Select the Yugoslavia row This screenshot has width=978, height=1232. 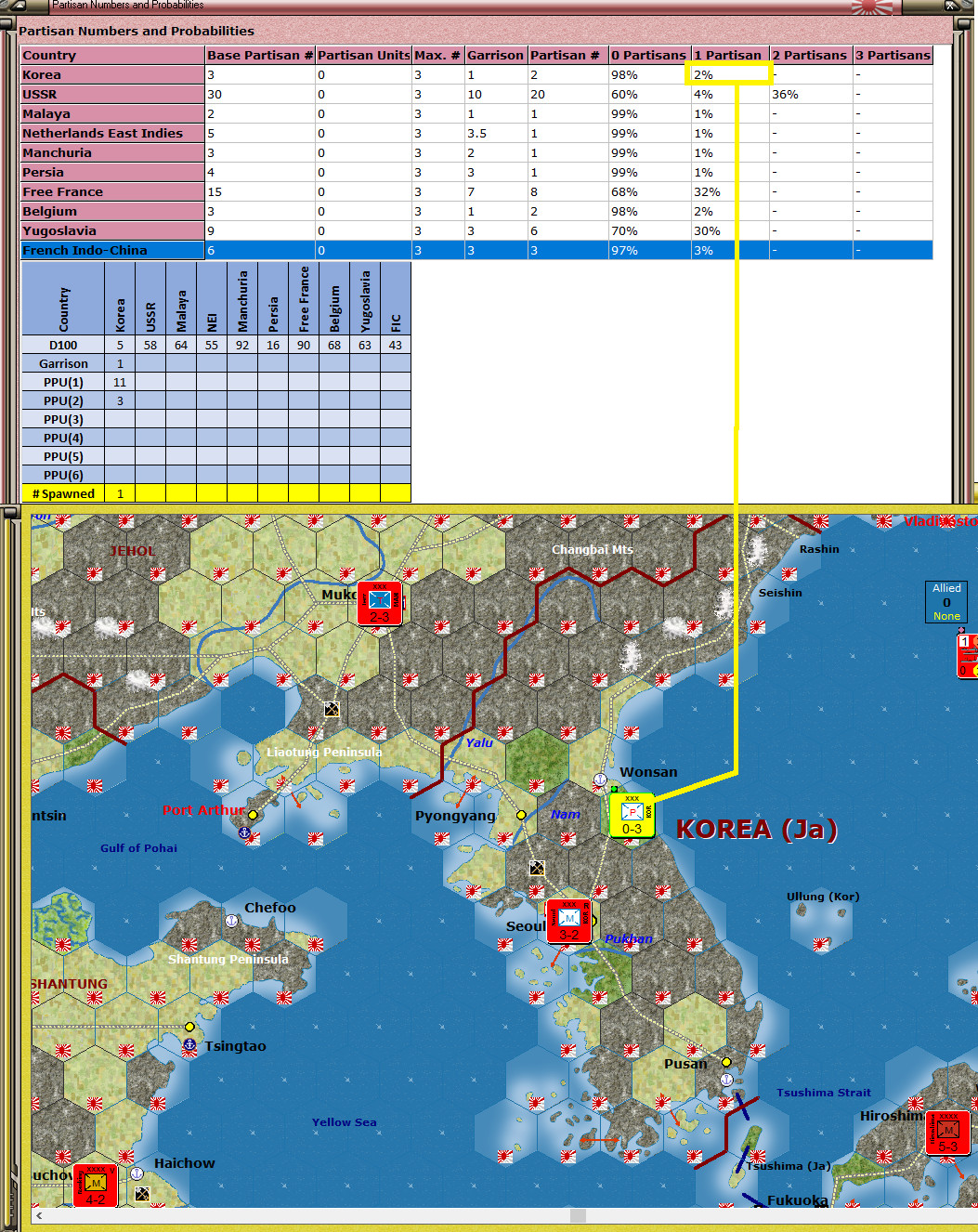[476, 230]
